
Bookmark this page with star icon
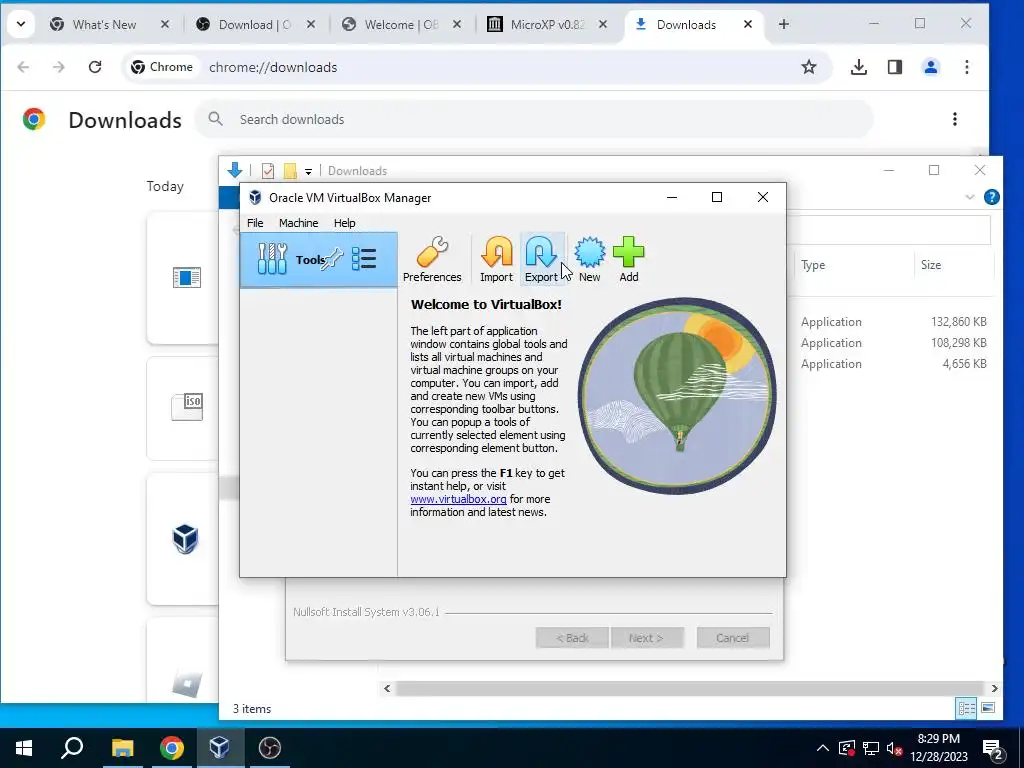point(808,67)
